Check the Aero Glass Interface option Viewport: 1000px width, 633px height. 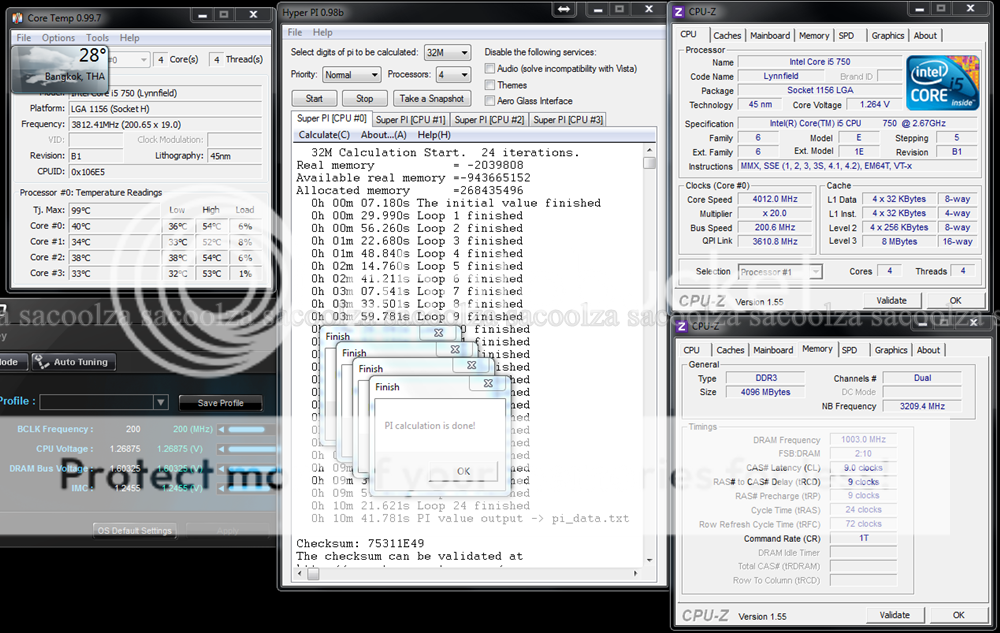pos(490,101)
